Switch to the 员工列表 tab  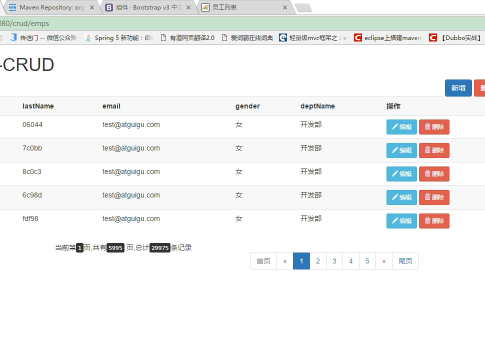(x=245, y=7)
